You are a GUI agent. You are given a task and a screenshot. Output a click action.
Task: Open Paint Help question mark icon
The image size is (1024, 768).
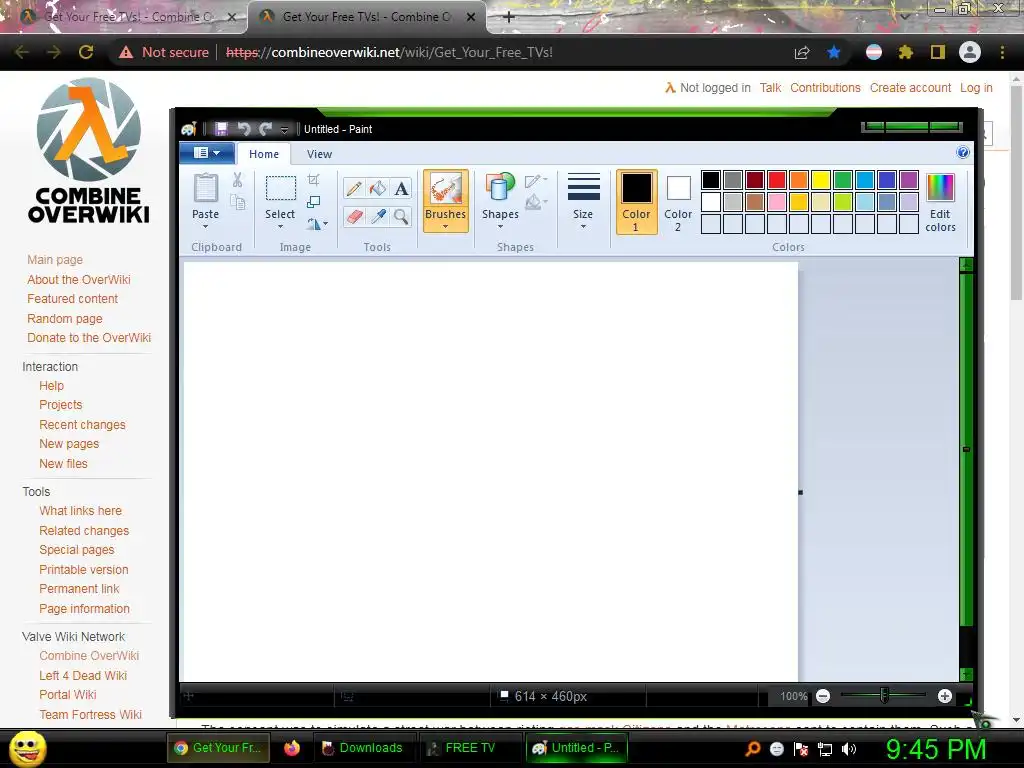tap(963, 152)
